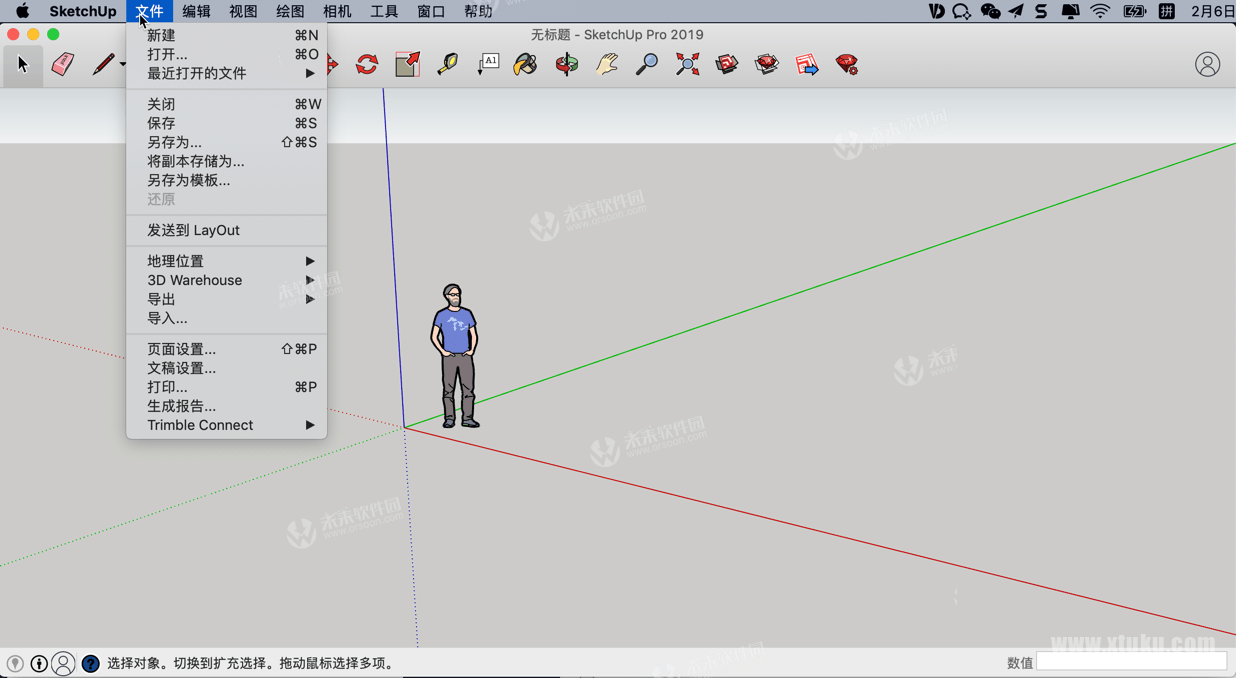Open the 视图 menu
Image resolution: width=1236 pixels, height=678 pixels.
243,11
